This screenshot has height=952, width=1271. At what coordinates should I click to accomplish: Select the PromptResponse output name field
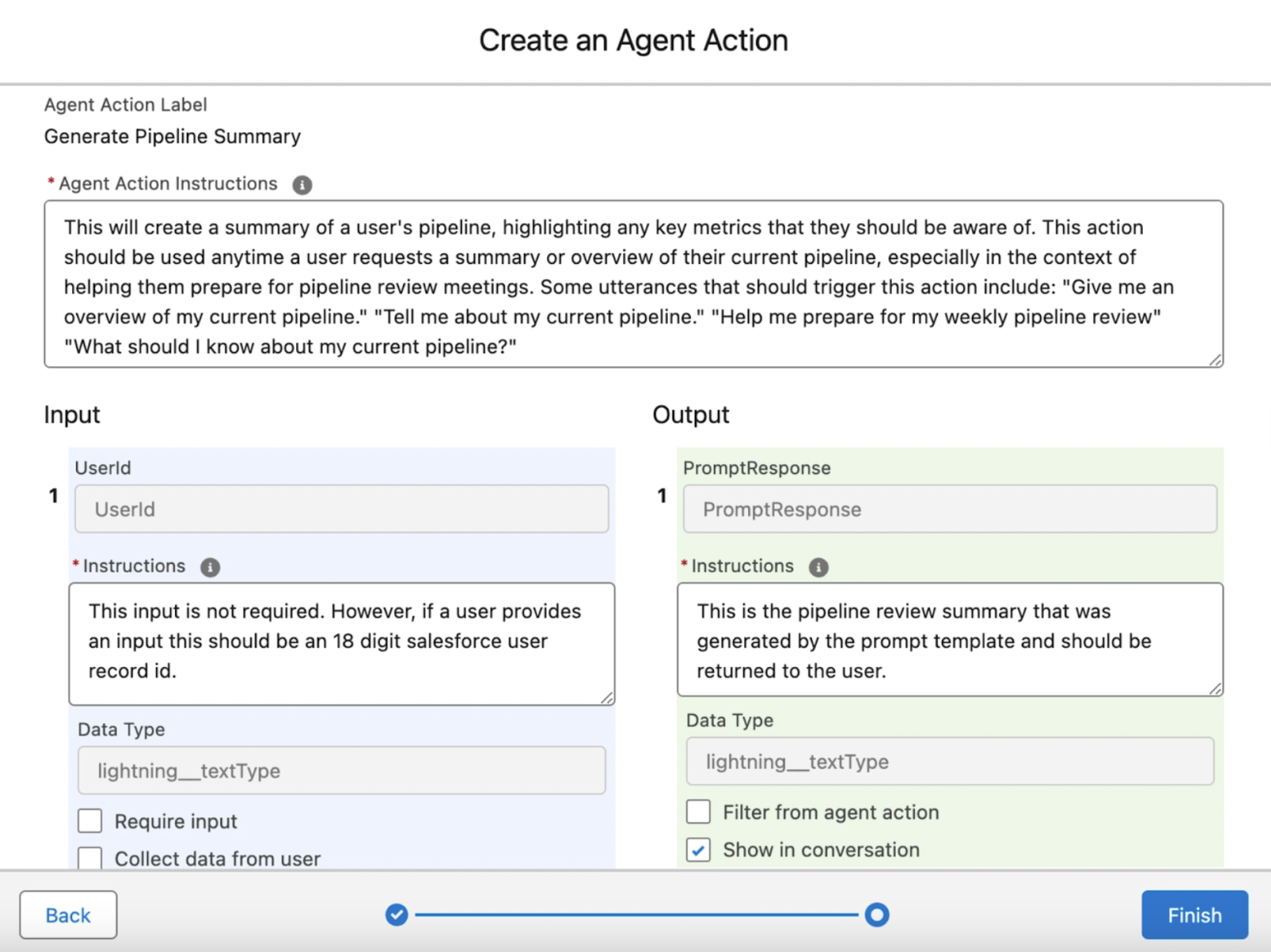950,509
